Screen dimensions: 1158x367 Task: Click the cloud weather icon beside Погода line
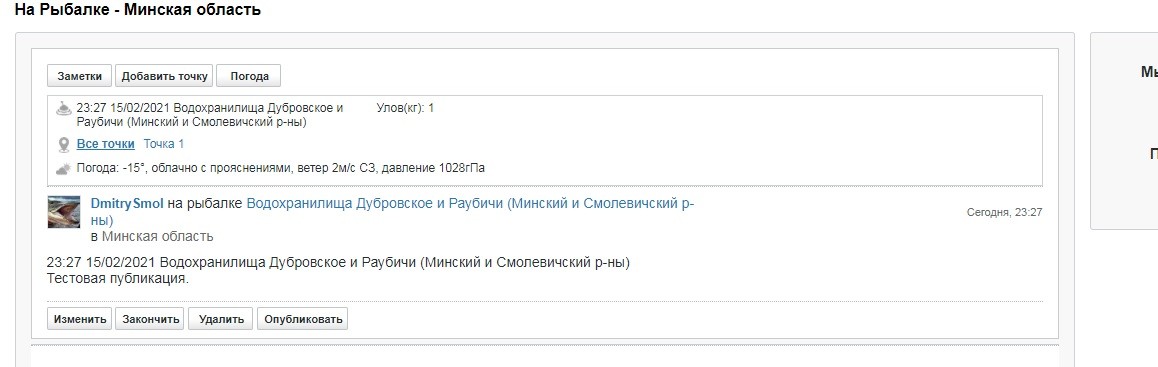[64, 168]
